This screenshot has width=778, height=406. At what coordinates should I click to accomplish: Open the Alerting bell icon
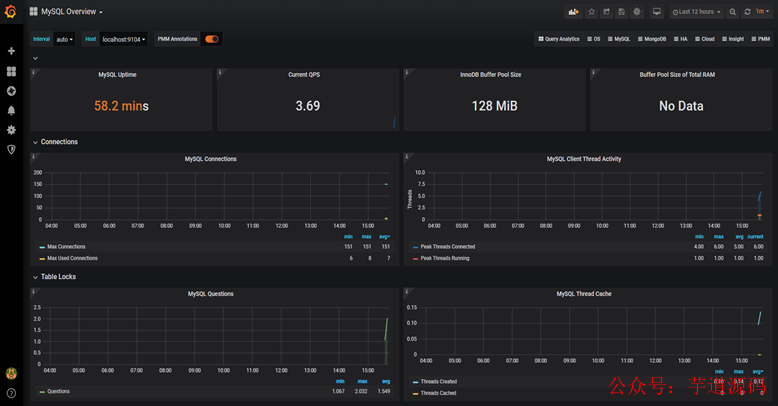(11, 110)
